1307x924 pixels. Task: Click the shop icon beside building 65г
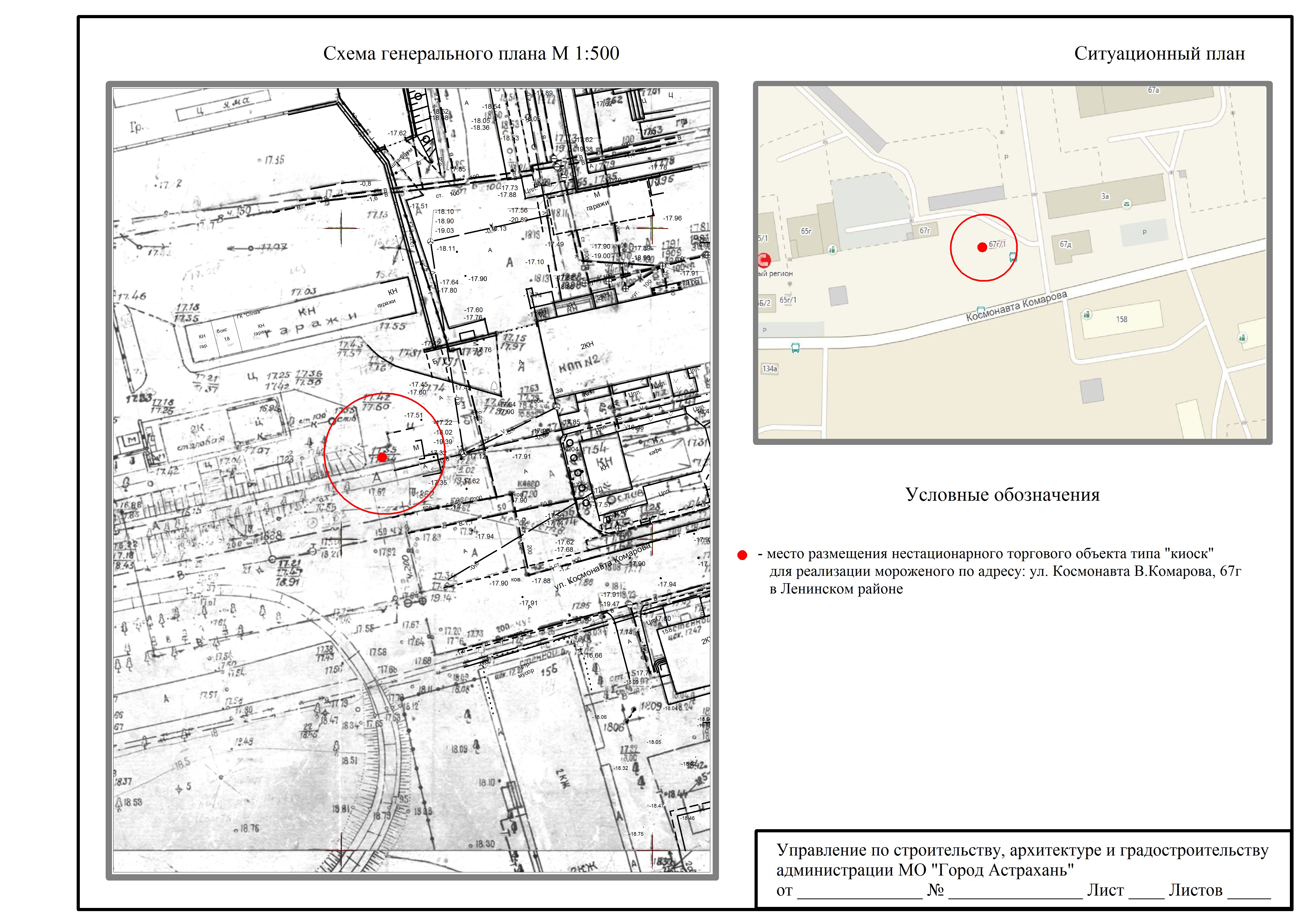pyautogui.click(x=832, y=249)
